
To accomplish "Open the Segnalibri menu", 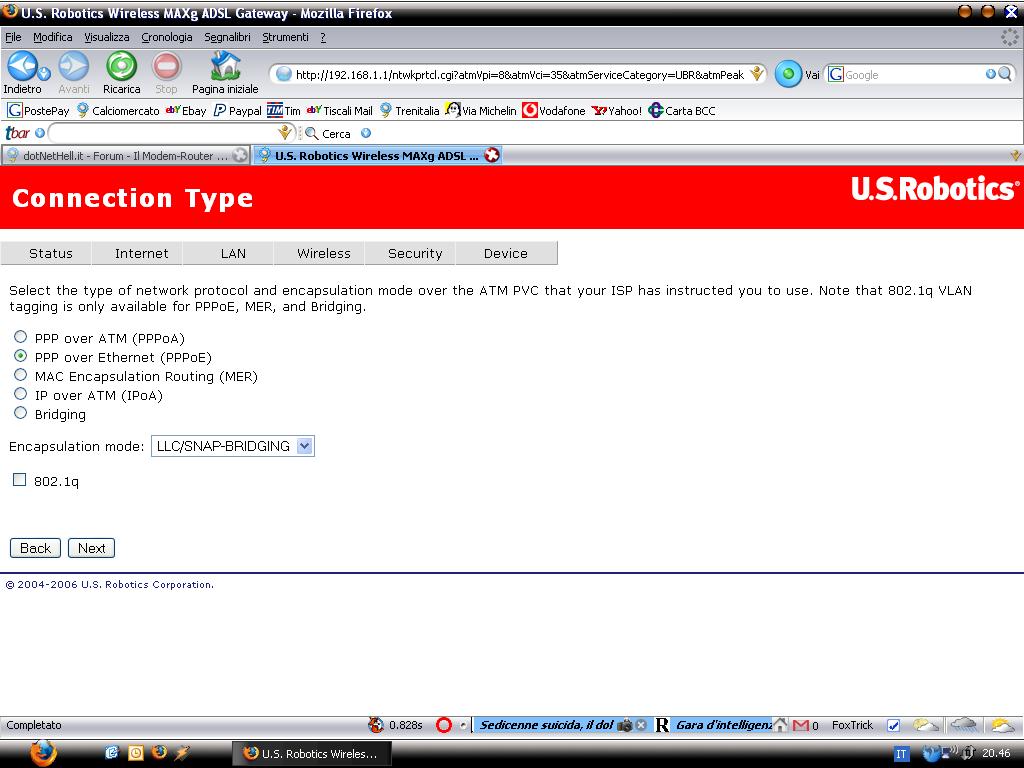I will coord(227,37).
